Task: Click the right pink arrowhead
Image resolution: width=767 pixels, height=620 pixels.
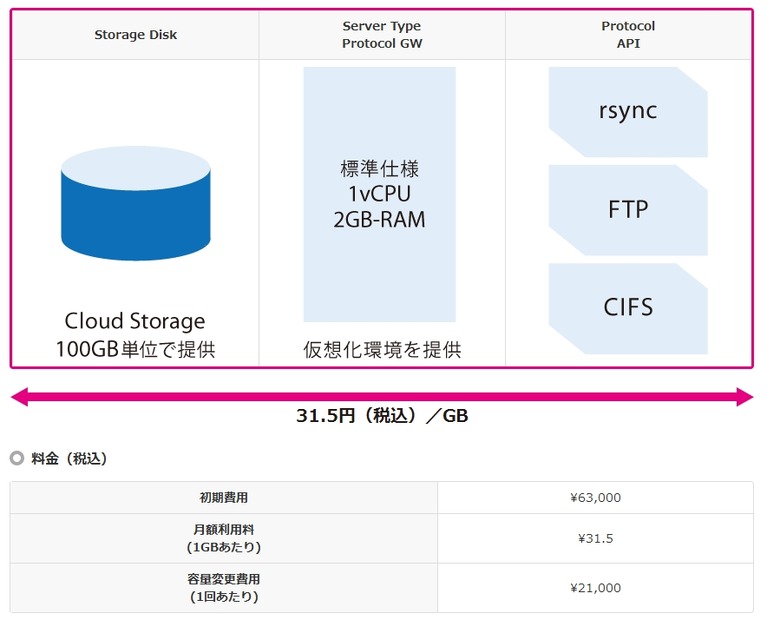Action: [744, 397]
